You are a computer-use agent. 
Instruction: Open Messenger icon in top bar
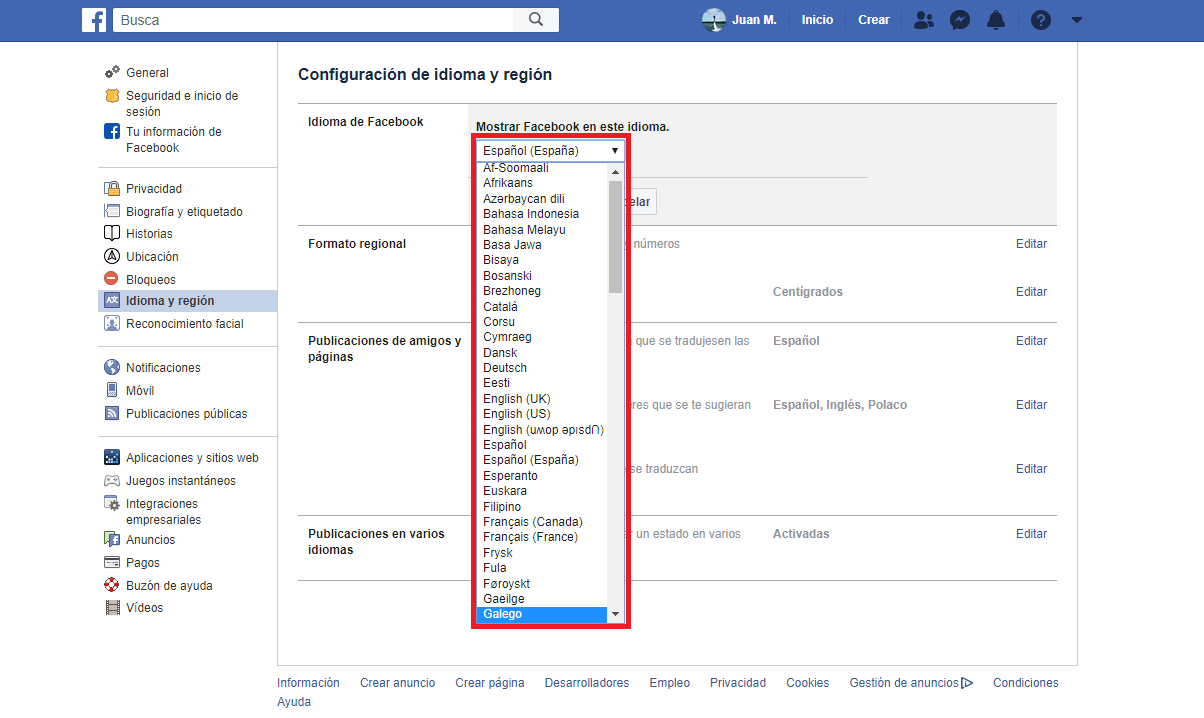point(960,20)
